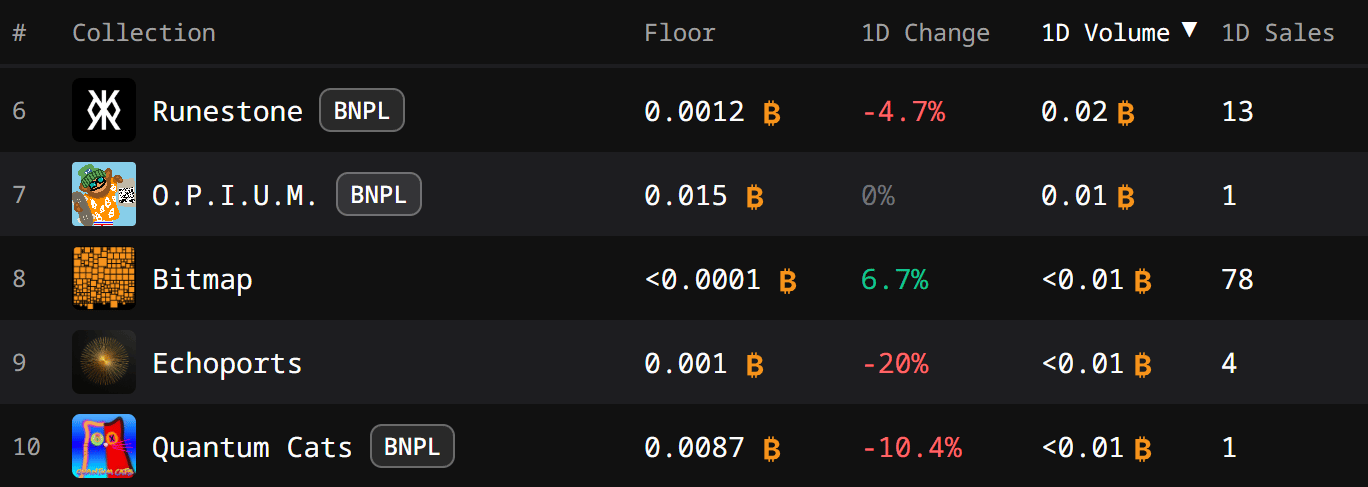Image resolution: width=1368 pixels, height=487 pixels.
Task: Click the Bitcoin icon next to Runestone floor
Action: 771,112
